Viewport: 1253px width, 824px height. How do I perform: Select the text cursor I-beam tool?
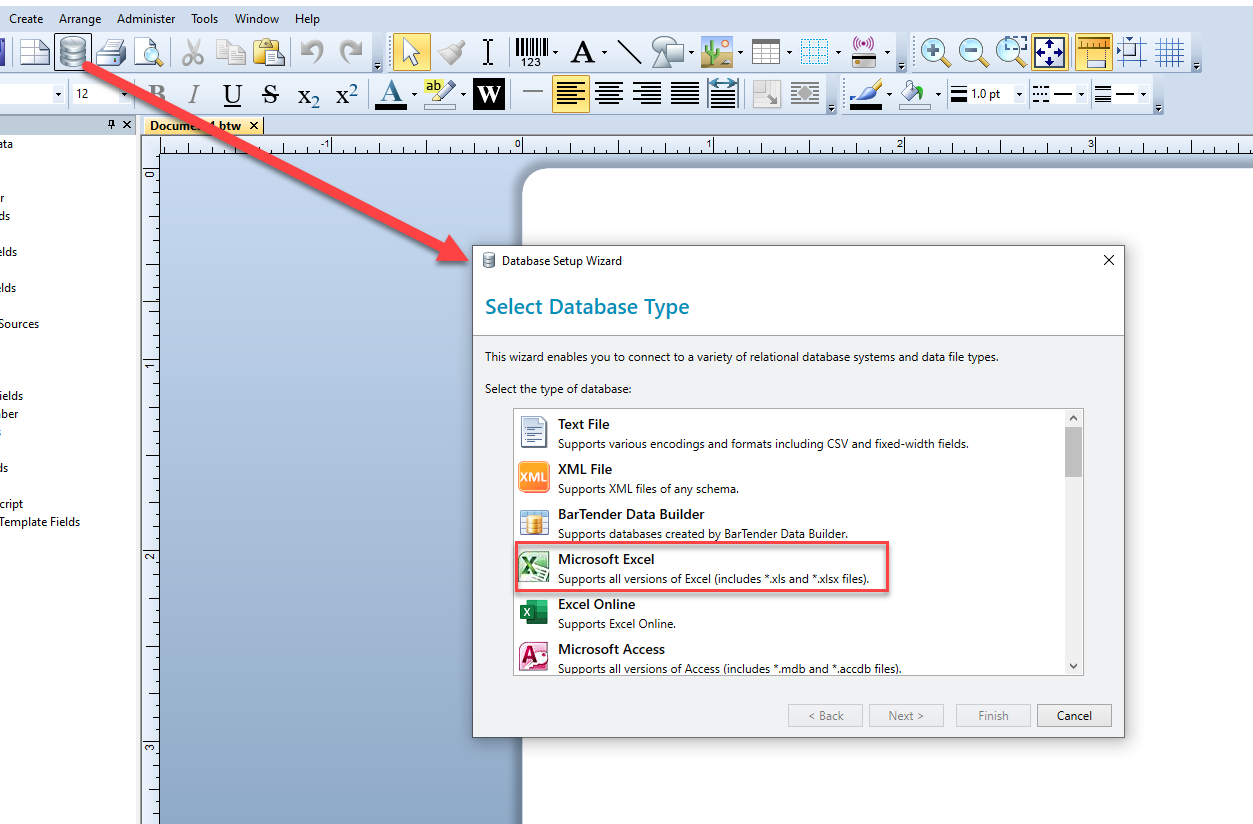pyautogui.click(x=488, y=52)
